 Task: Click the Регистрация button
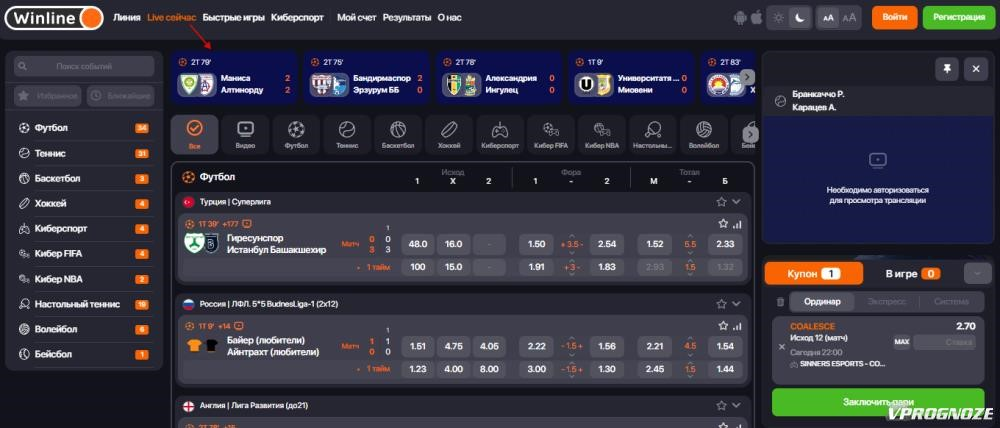tap(959, 18)
